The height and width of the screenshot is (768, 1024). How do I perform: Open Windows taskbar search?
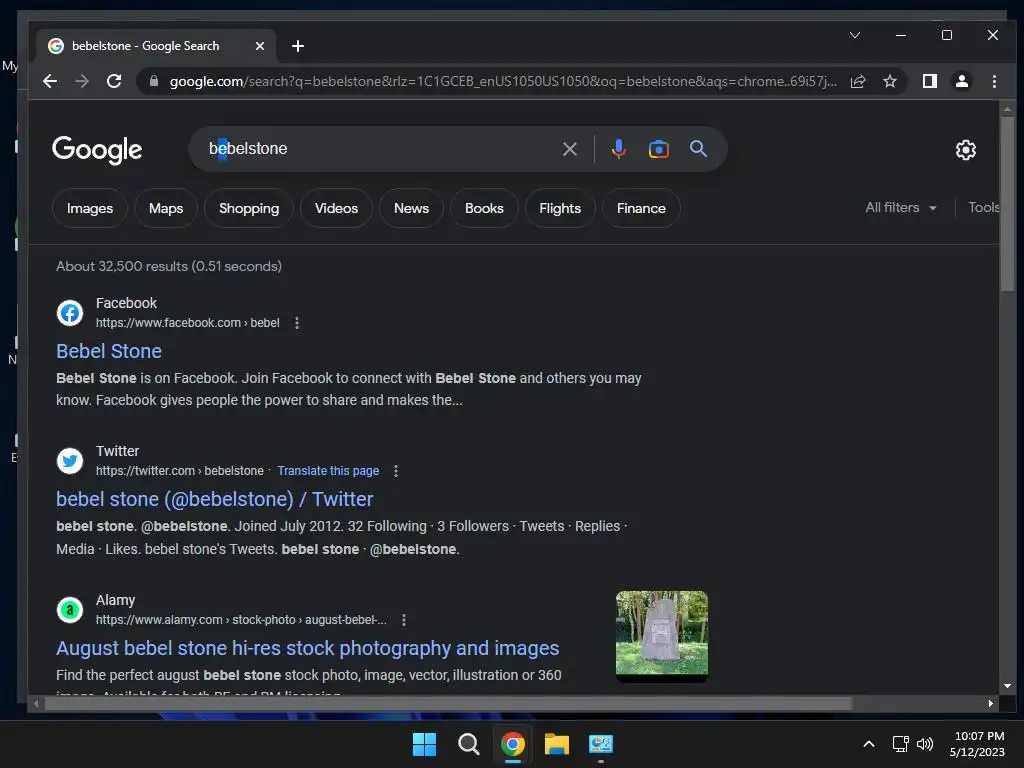click(x=468, y=744)
